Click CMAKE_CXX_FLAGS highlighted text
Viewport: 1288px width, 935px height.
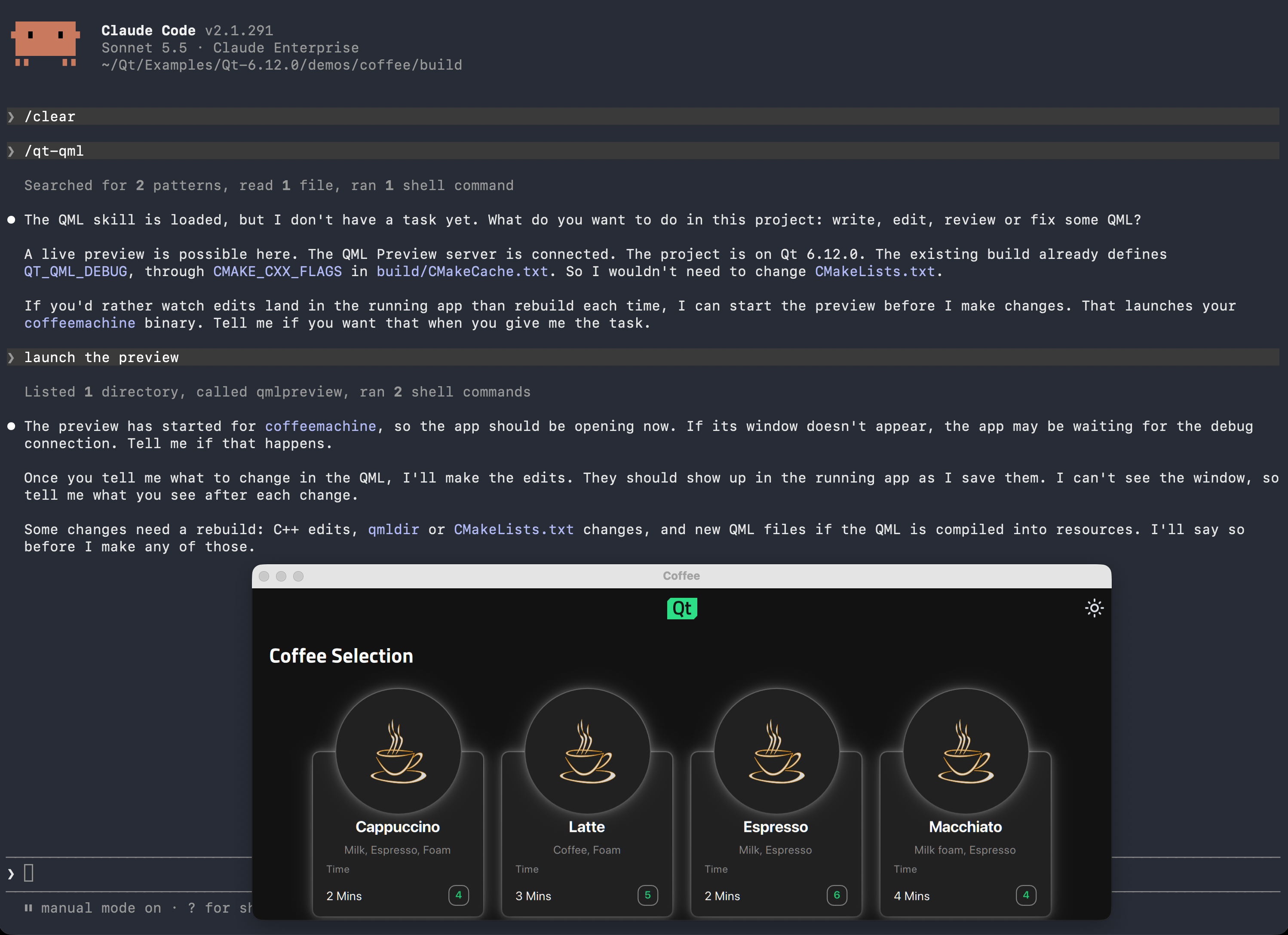coord(278,271)
